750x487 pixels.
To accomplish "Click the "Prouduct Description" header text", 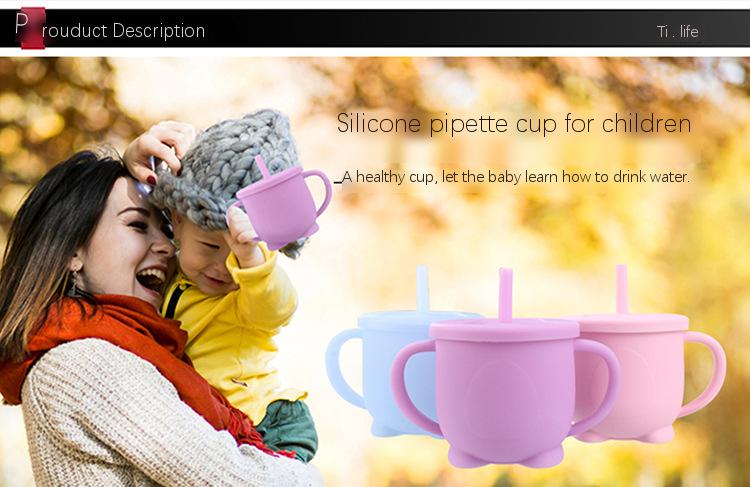I will point(110,30).
